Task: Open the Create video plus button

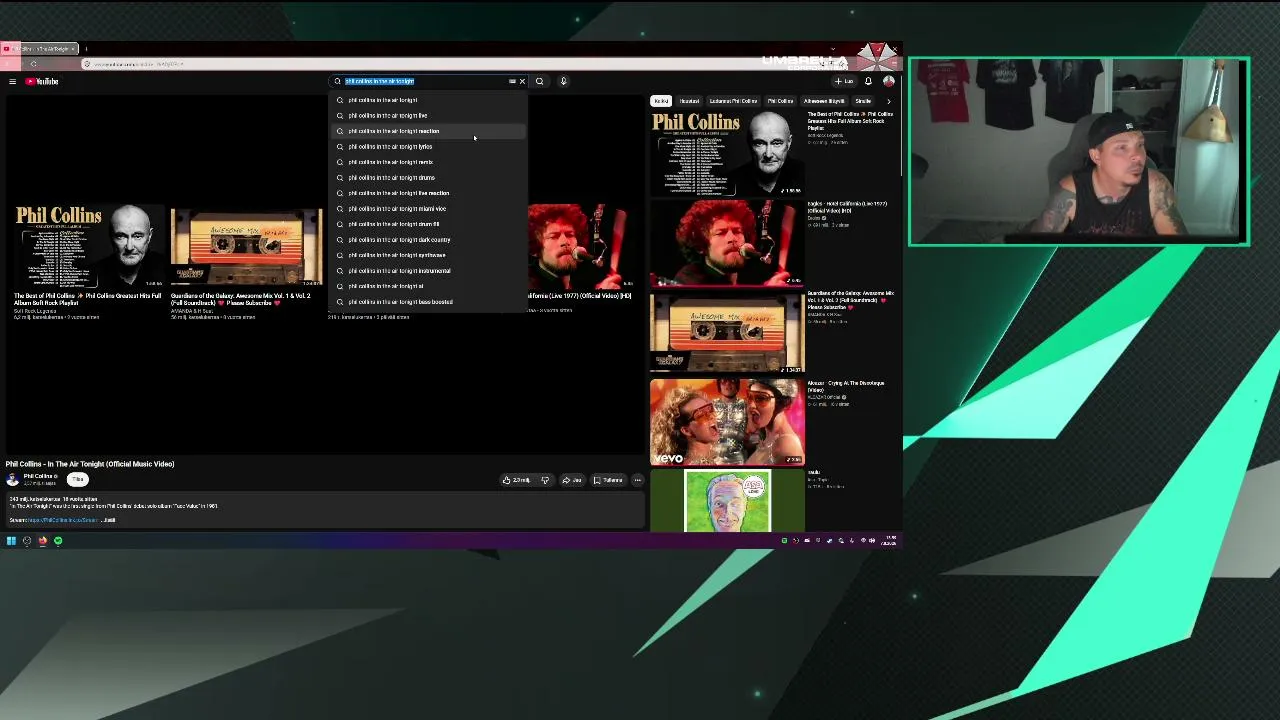Action: point(844,81)
